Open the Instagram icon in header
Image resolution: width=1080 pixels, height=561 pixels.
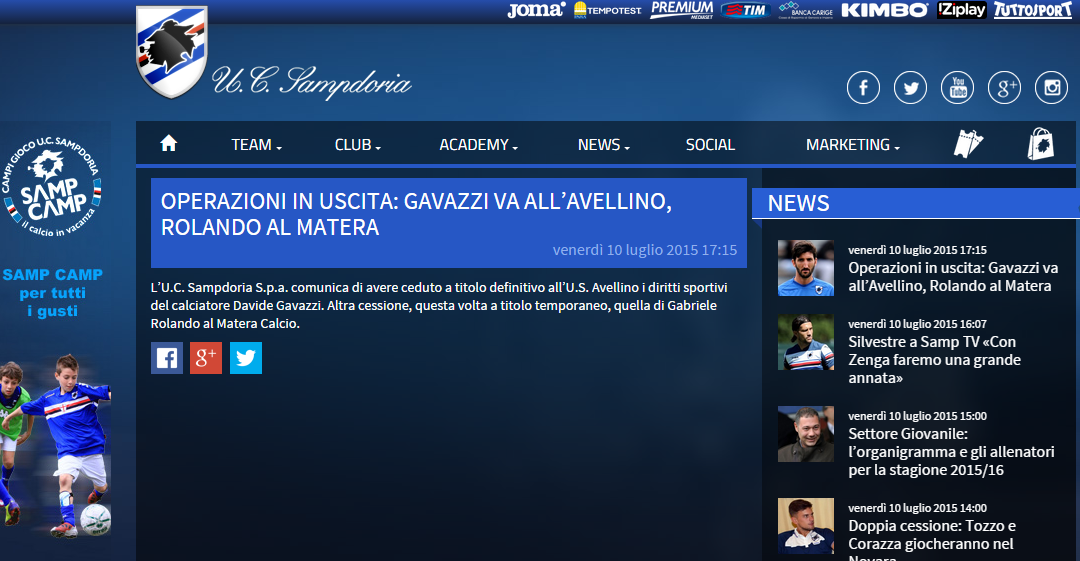point(1051,88)
